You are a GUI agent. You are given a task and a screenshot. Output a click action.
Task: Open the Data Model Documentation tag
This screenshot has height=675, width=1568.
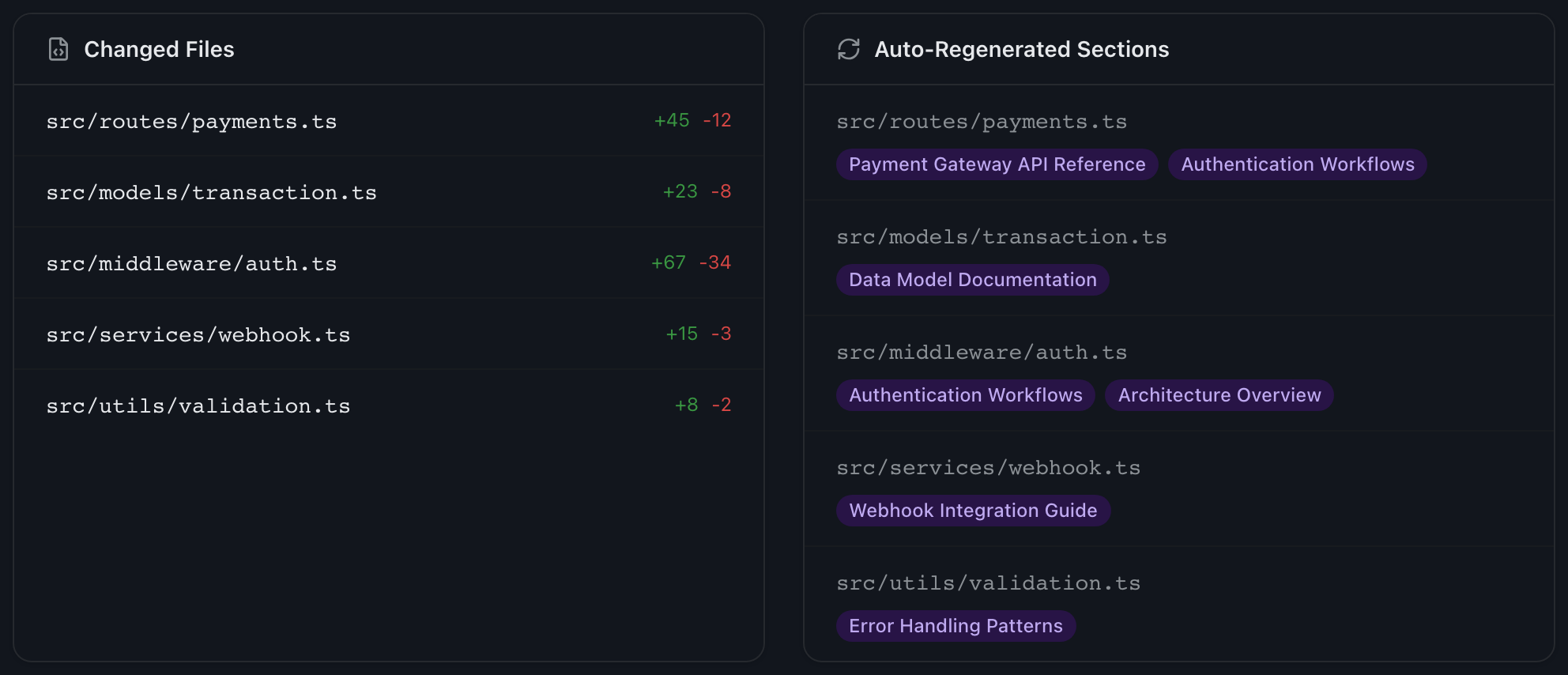point(972,280)
